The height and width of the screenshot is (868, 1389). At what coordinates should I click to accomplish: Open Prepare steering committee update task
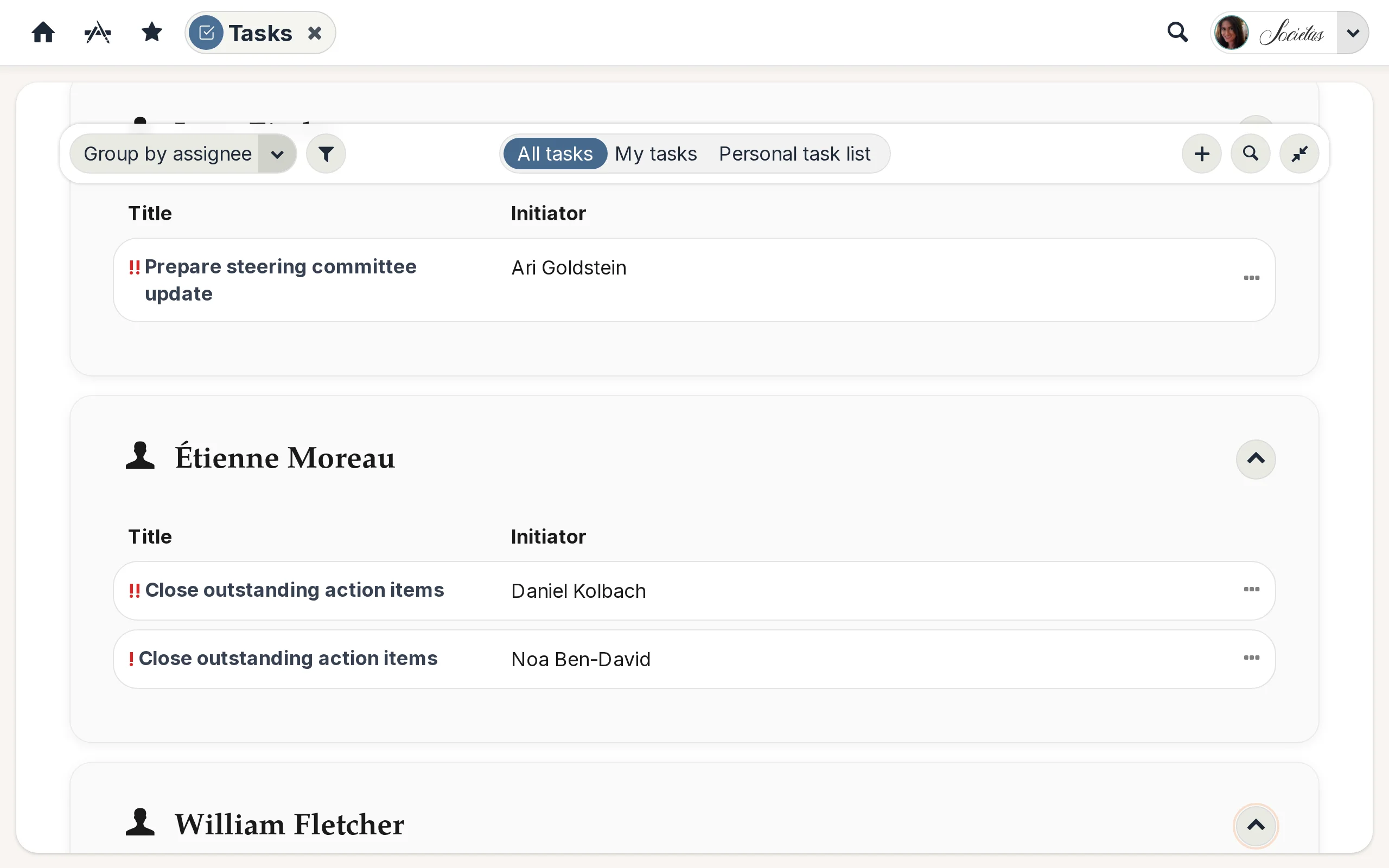280,280
